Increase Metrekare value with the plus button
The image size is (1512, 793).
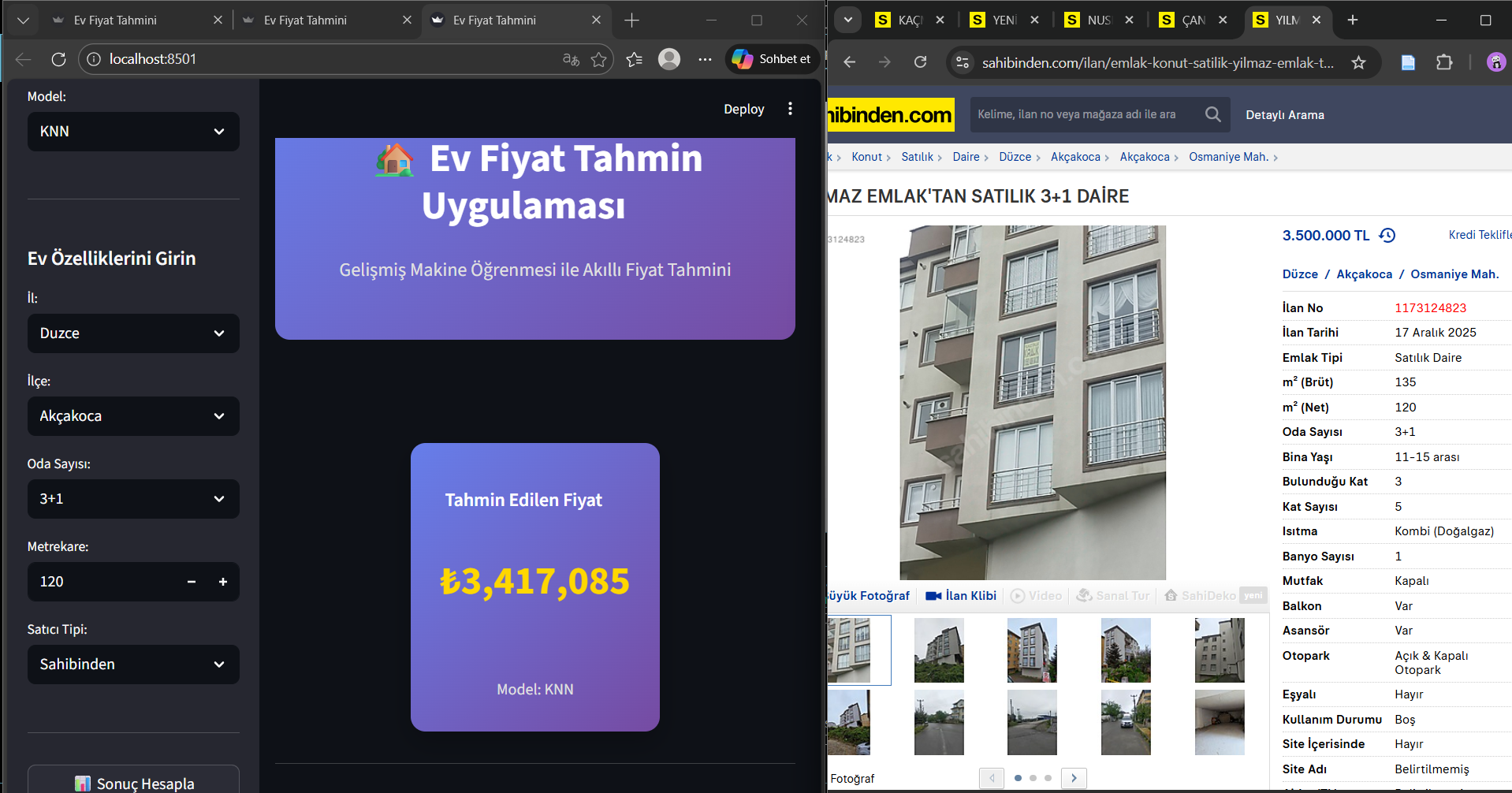pyautogui.click(x=223, y=582)
